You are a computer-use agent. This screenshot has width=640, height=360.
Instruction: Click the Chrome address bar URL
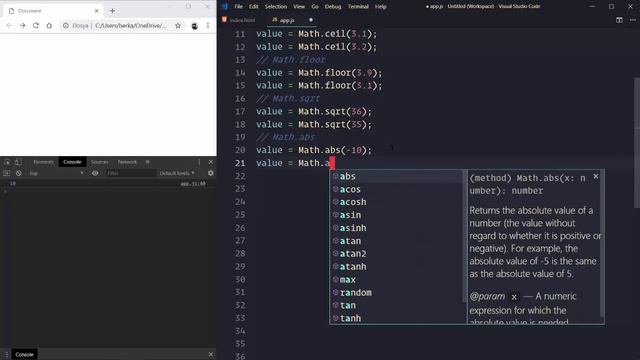131,25
